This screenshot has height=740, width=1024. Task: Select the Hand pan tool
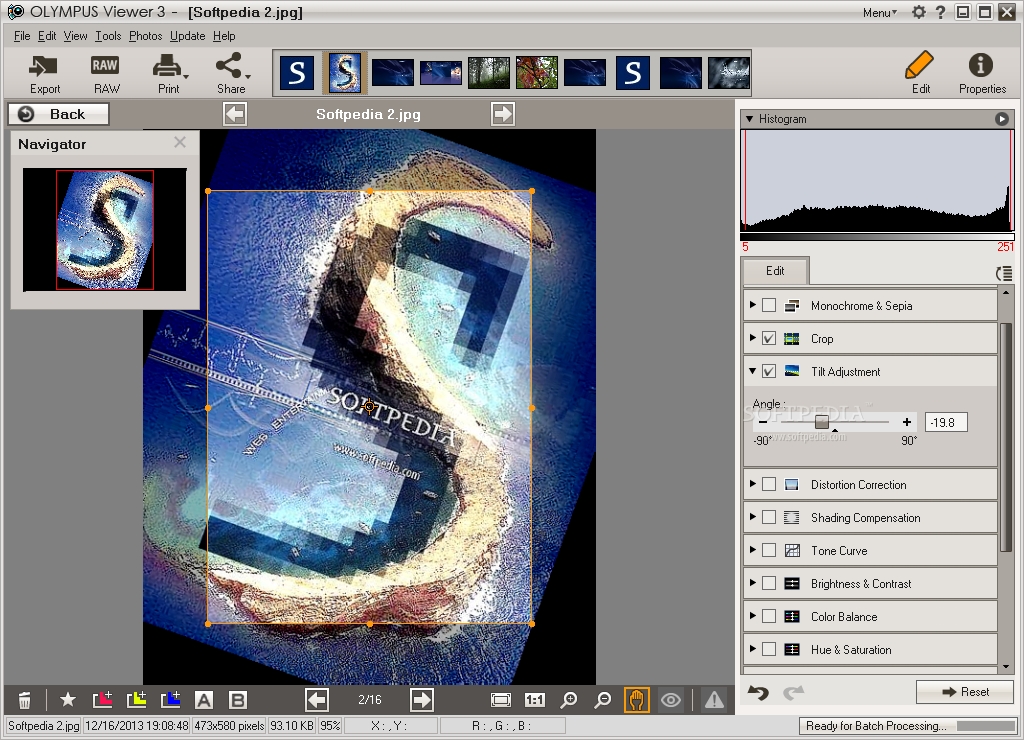[x=638, y=700]
